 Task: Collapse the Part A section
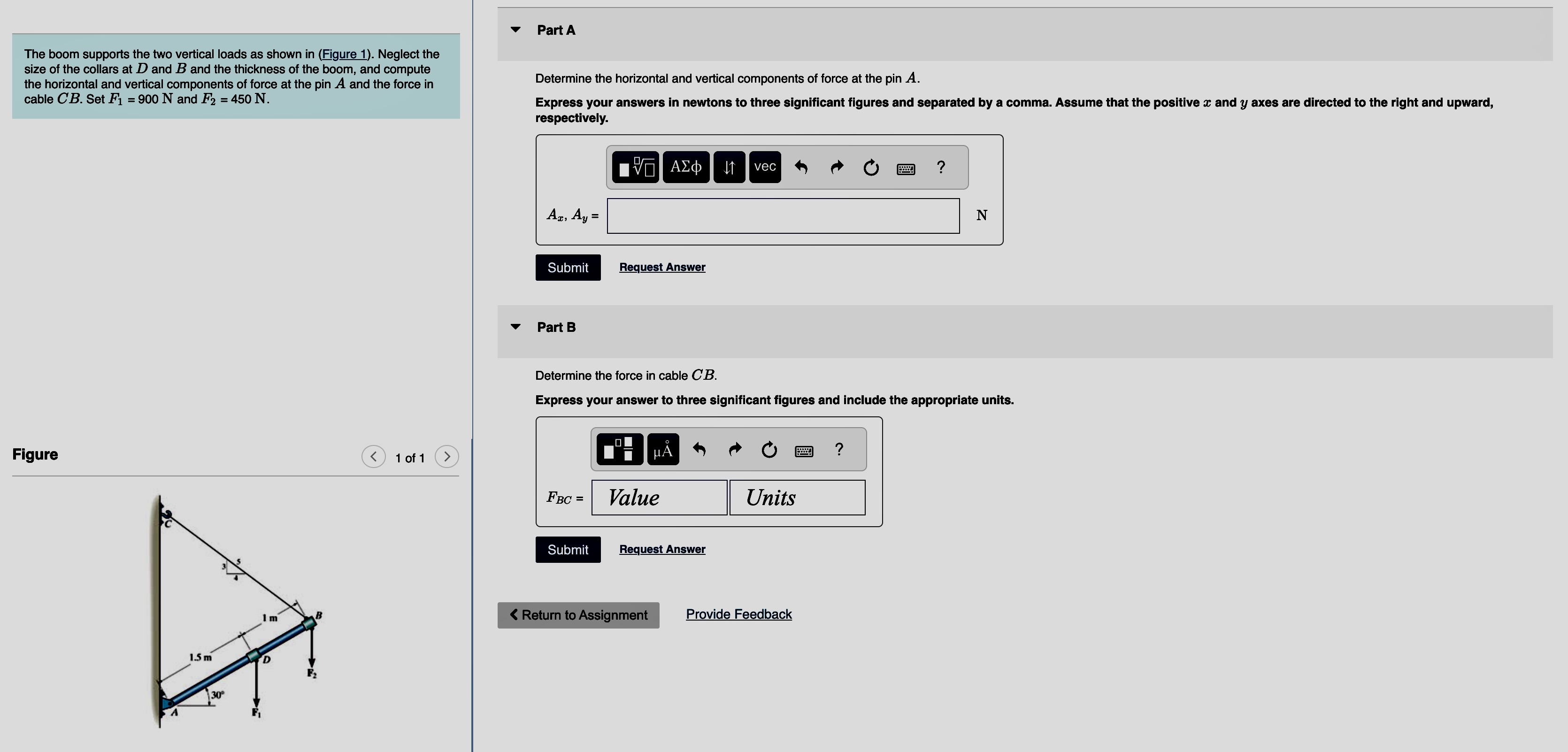[515, 30]
